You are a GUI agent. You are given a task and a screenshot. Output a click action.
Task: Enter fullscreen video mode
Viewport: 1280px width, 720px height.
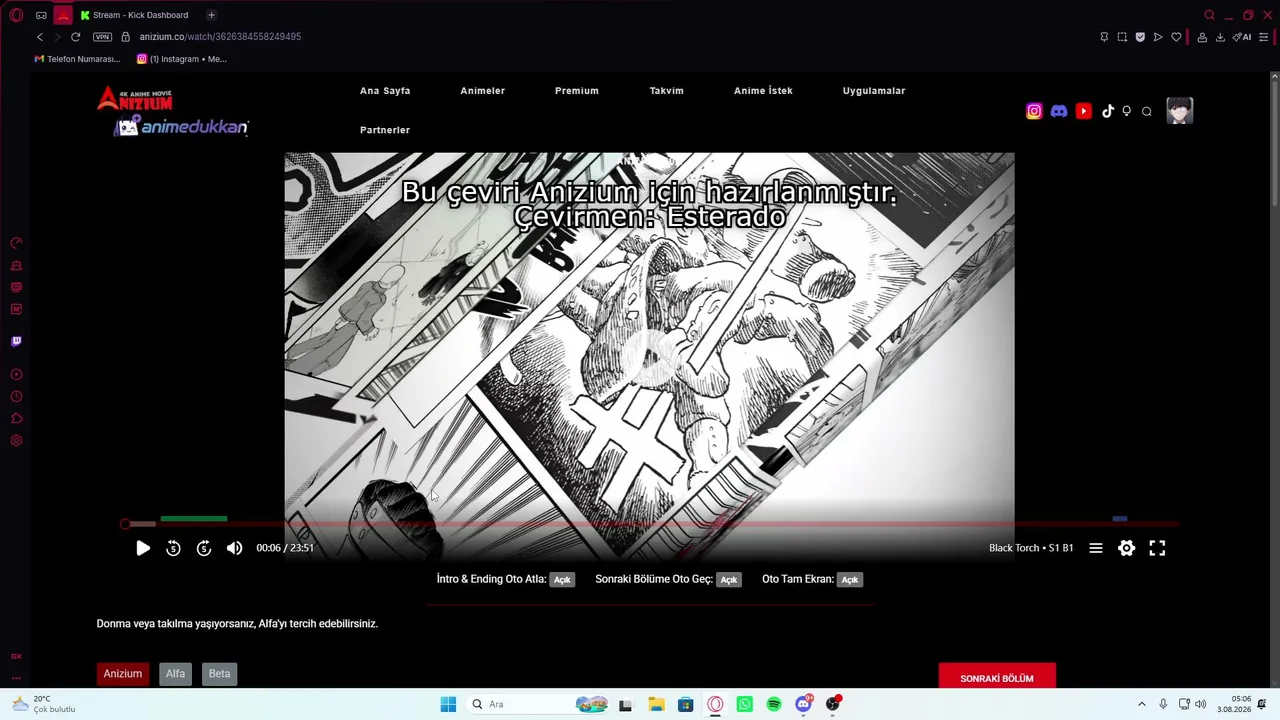tap(1157, 548)
